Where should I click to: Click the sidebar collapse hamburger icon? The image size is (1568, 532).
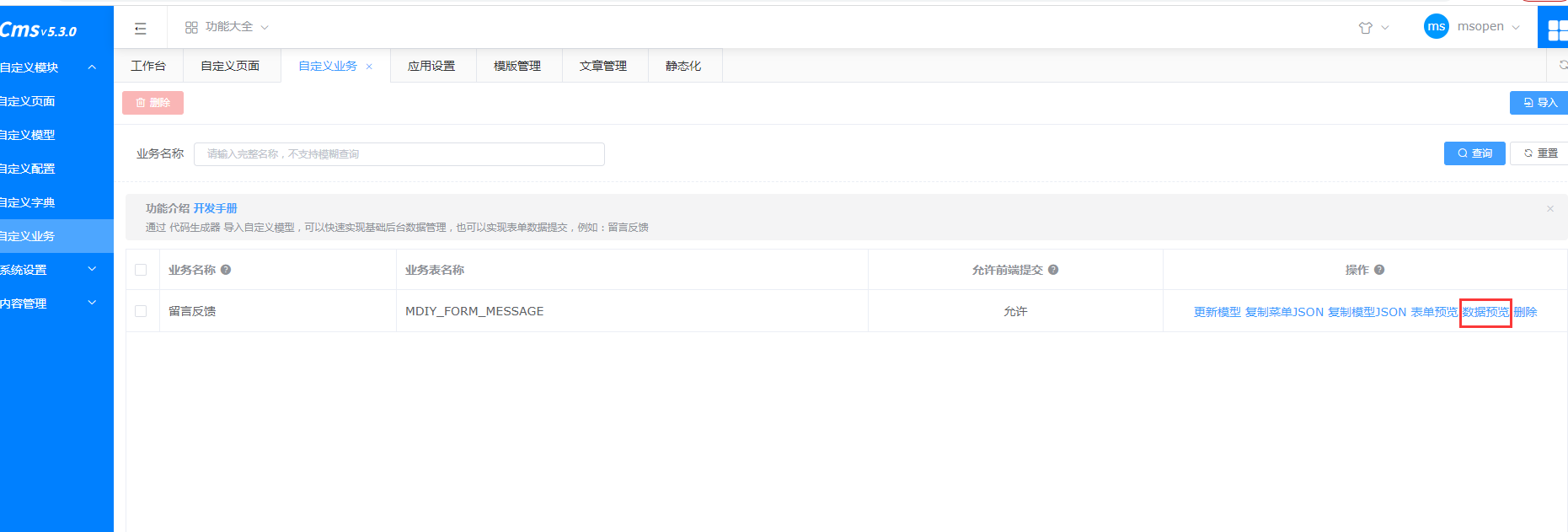141,29
